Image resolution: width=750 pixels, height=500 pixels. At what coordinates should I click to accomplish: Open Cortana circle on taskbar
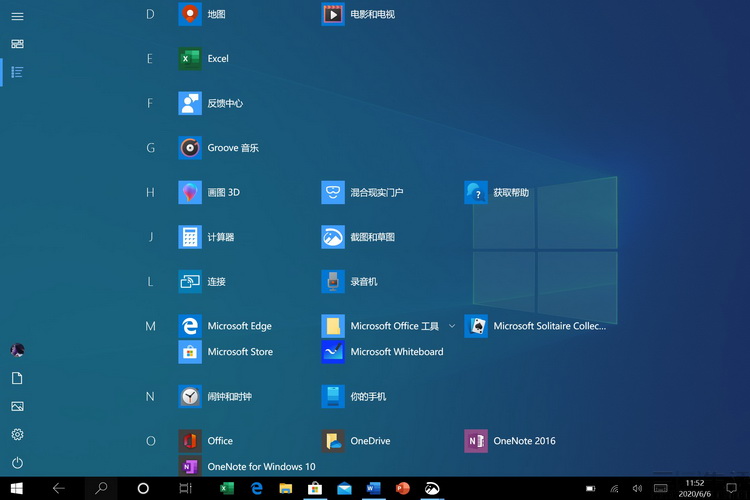coord(143,488)
